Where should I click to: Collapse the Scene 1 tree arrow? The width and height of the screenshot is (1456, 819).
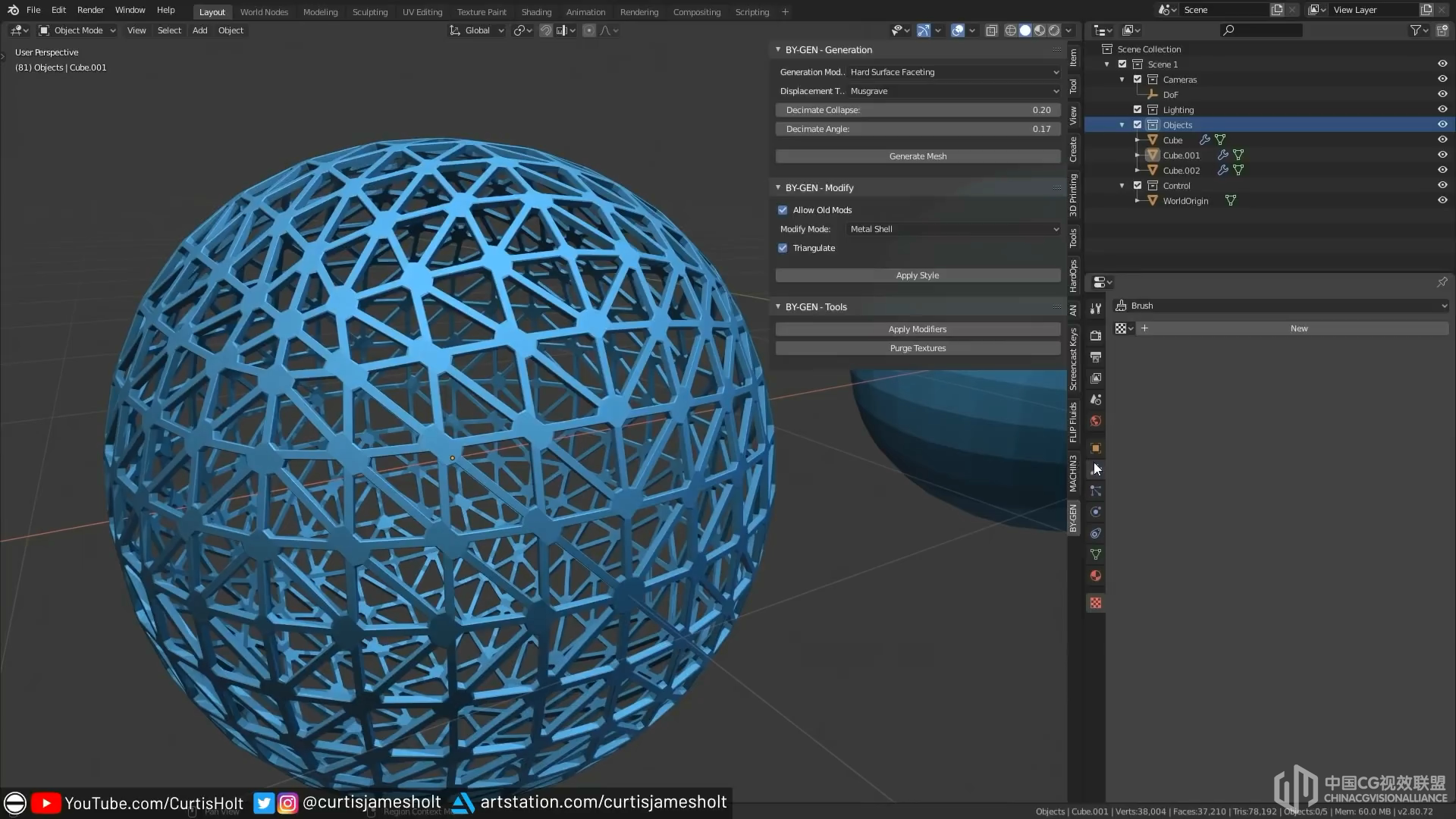click(x=1107, y=64)
